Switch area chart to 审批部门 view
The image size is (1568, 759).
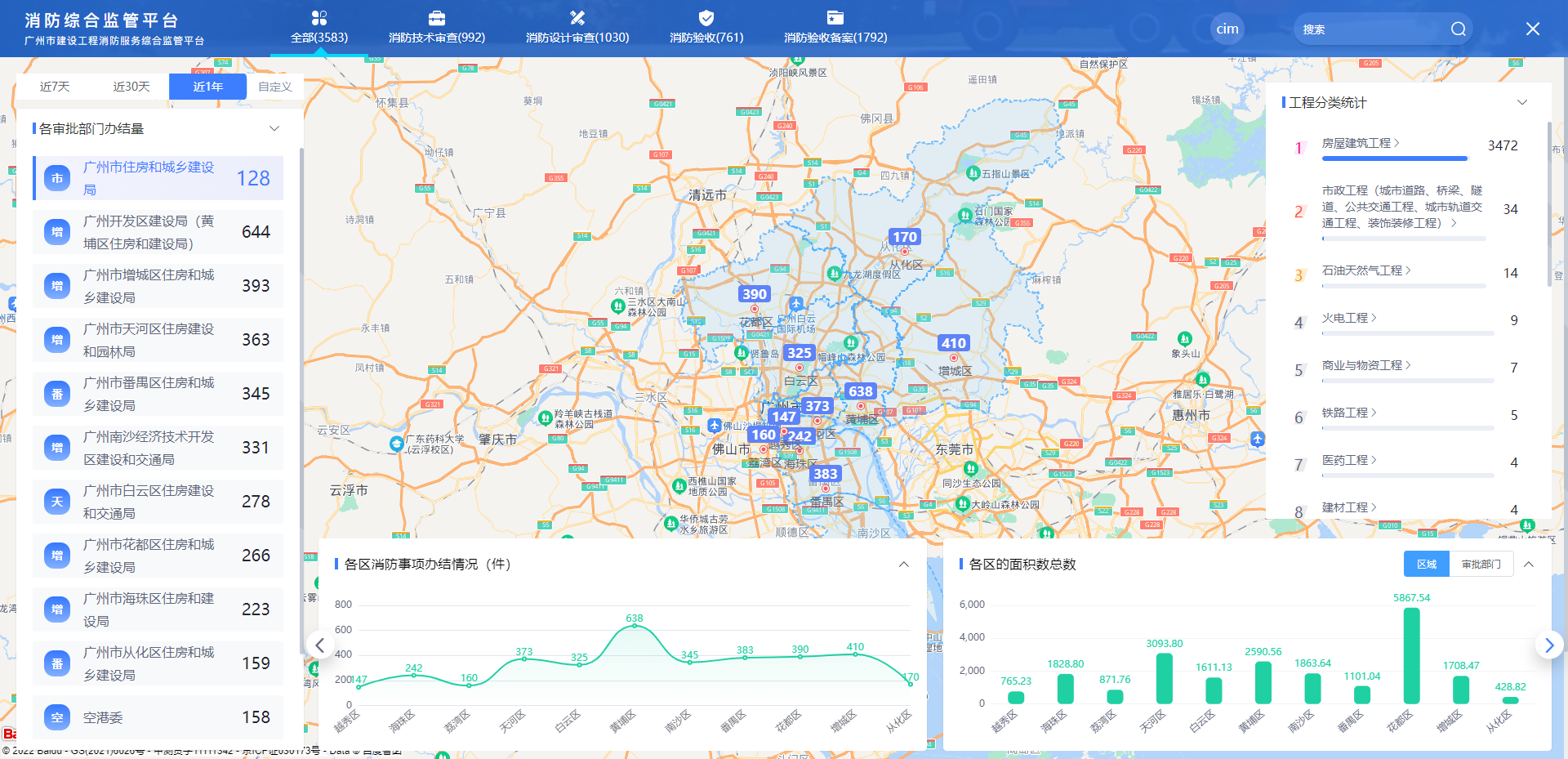(1481, 564)
